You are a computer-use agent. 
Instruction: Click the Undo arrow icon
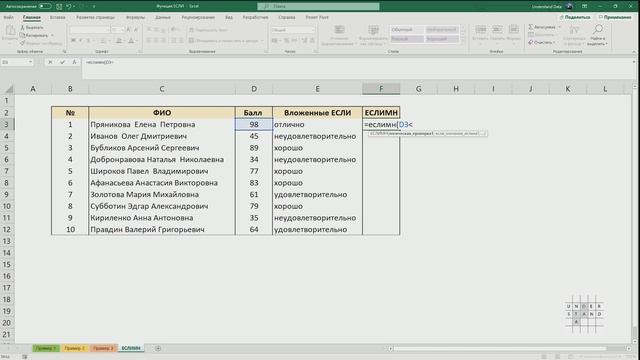[69, 6]
